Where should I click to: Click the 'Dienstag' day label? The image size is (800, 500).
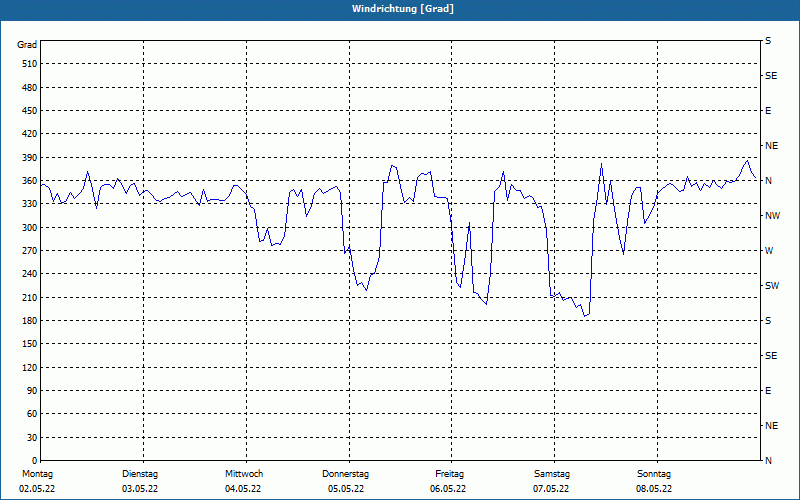click(140, 474)
